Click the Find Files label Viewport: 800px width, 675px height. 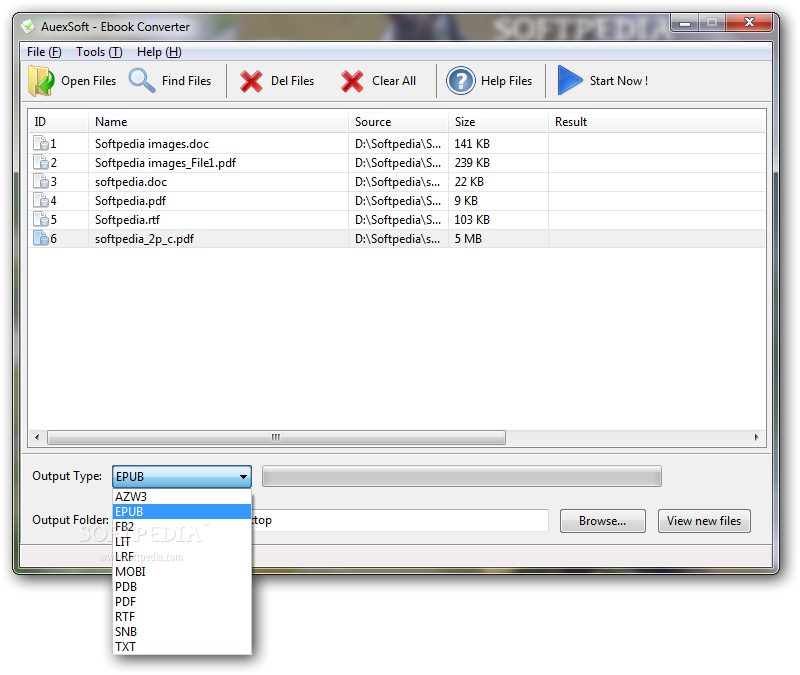(186, 81)
